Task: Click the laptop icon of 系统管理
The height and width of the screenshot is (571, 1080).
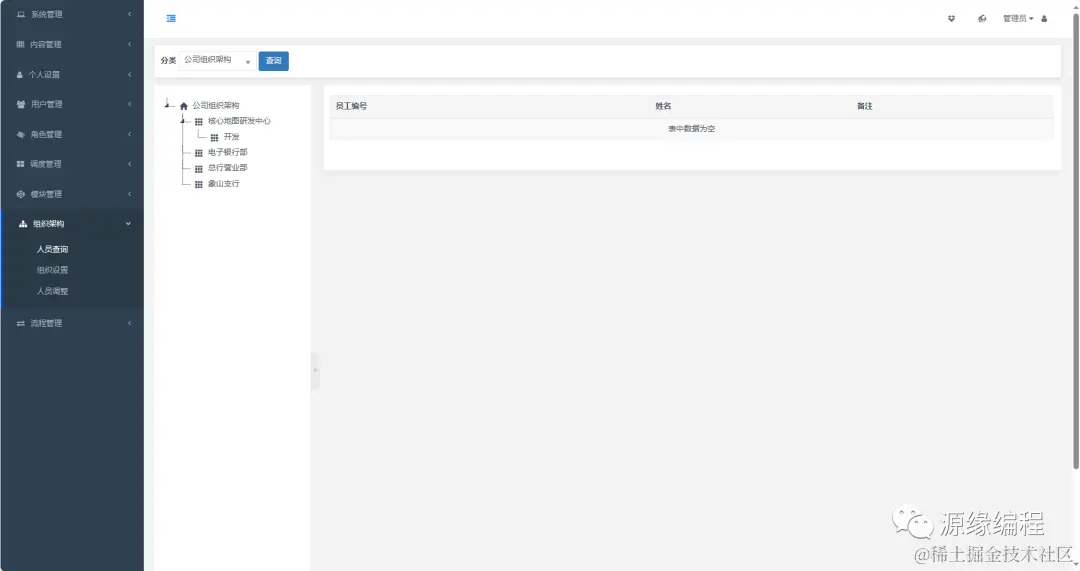Action: coord(21,14)
